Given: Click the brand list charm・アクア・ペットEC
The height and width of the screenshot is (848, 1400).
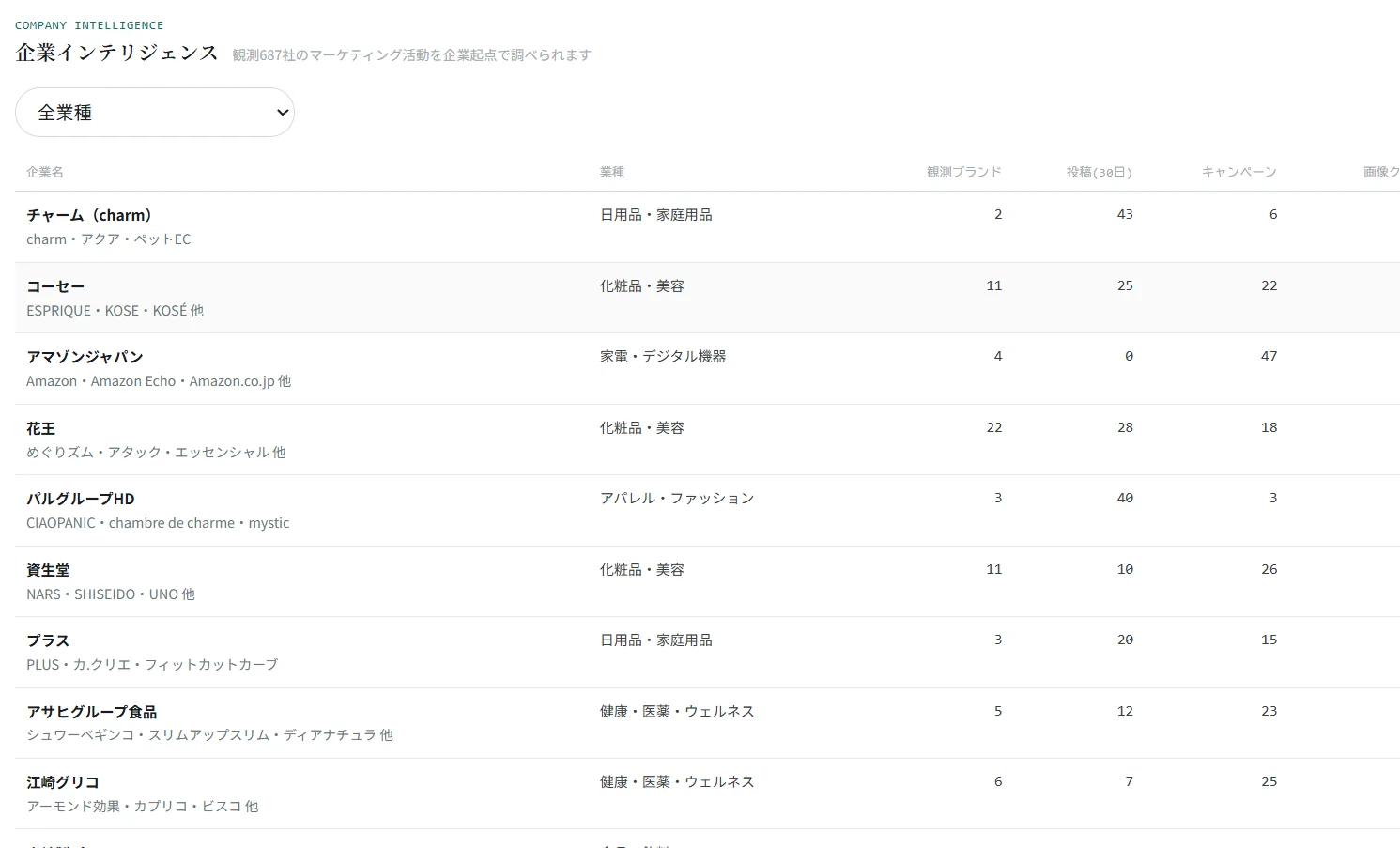Looking at the screenshot, I should [x=108, y=239].
